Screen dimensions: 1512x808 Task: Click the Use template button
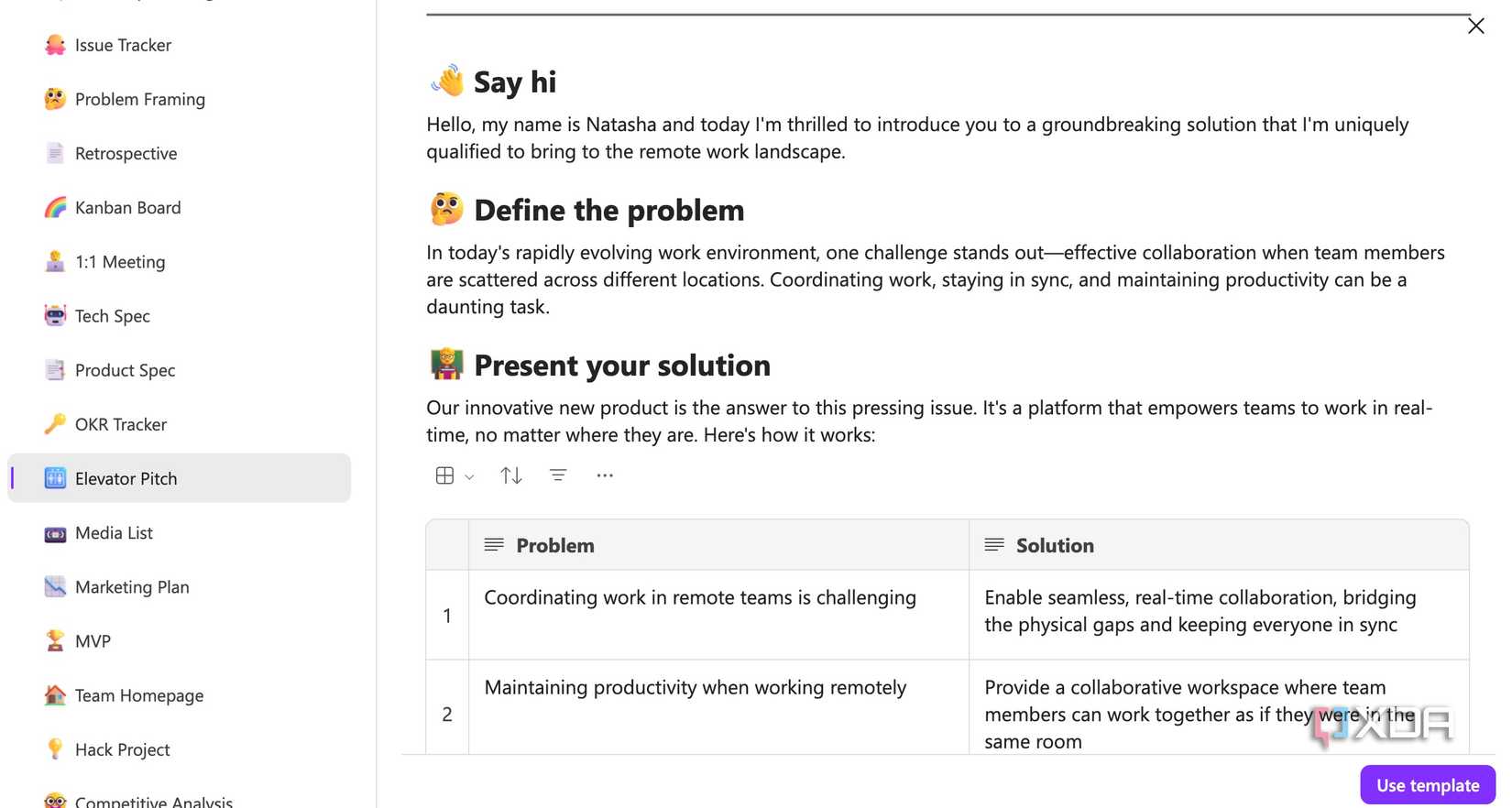coord(1427,785)
